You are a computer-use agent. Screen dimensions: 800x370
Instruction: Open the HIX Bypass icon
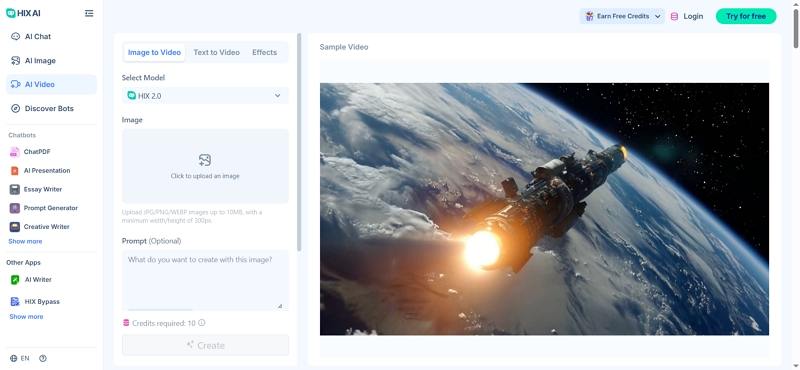point(15,302)
